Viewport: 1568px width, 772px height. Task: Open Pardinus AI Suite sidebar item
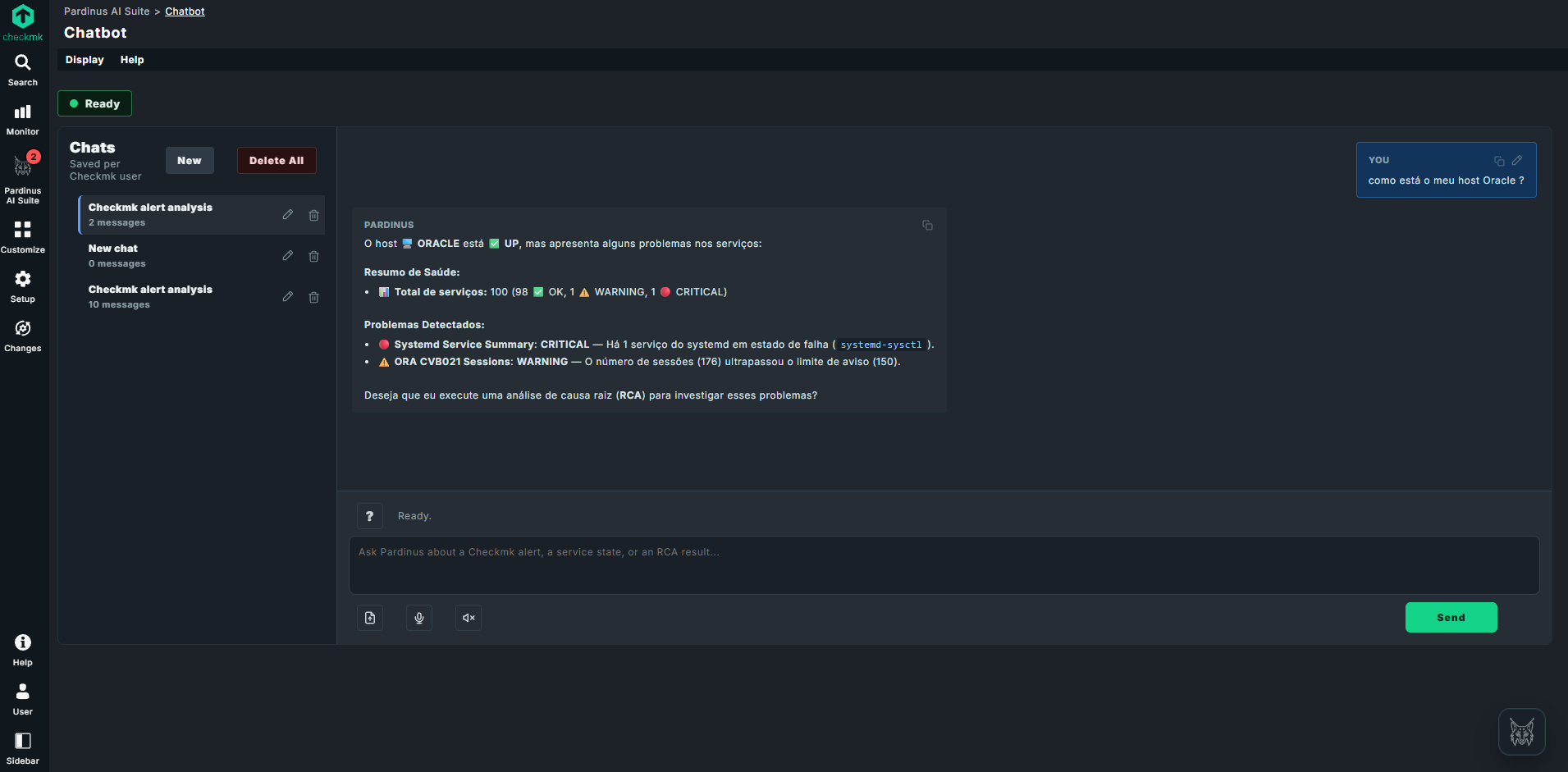(x=23, y=178)
